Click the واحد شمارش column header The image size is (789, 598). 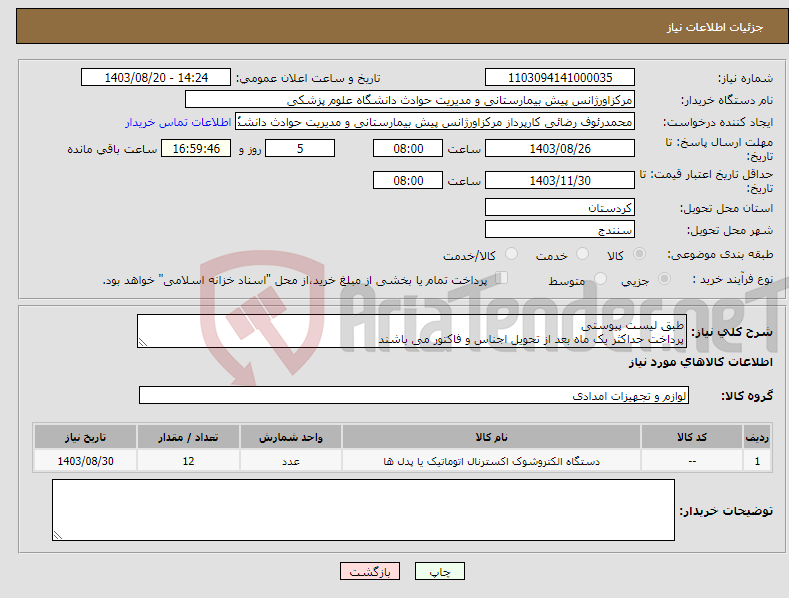[291, 437]
